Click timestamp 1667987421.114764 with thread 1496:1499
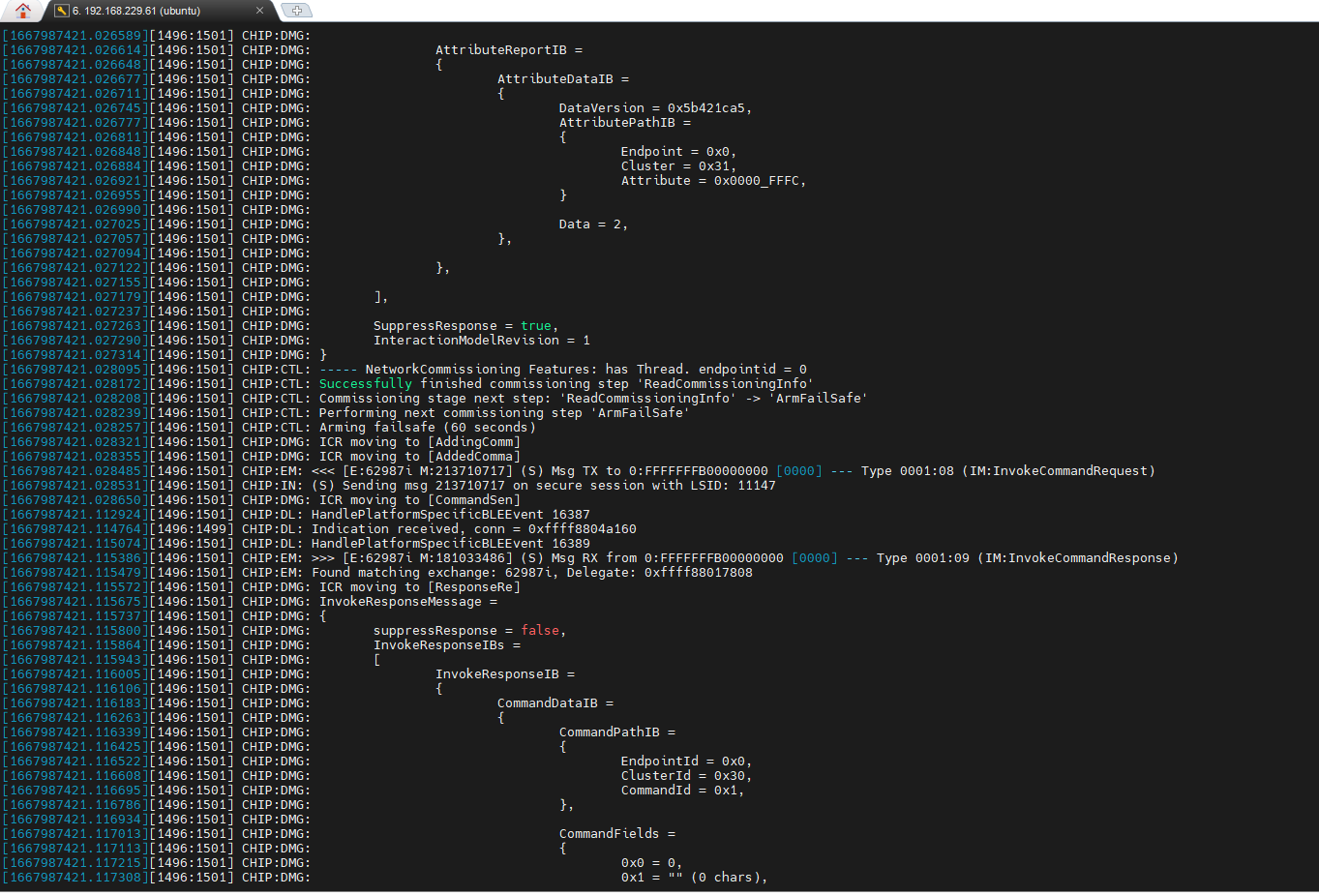Viewport: 1319px width, 896px height. pos(75,529)
